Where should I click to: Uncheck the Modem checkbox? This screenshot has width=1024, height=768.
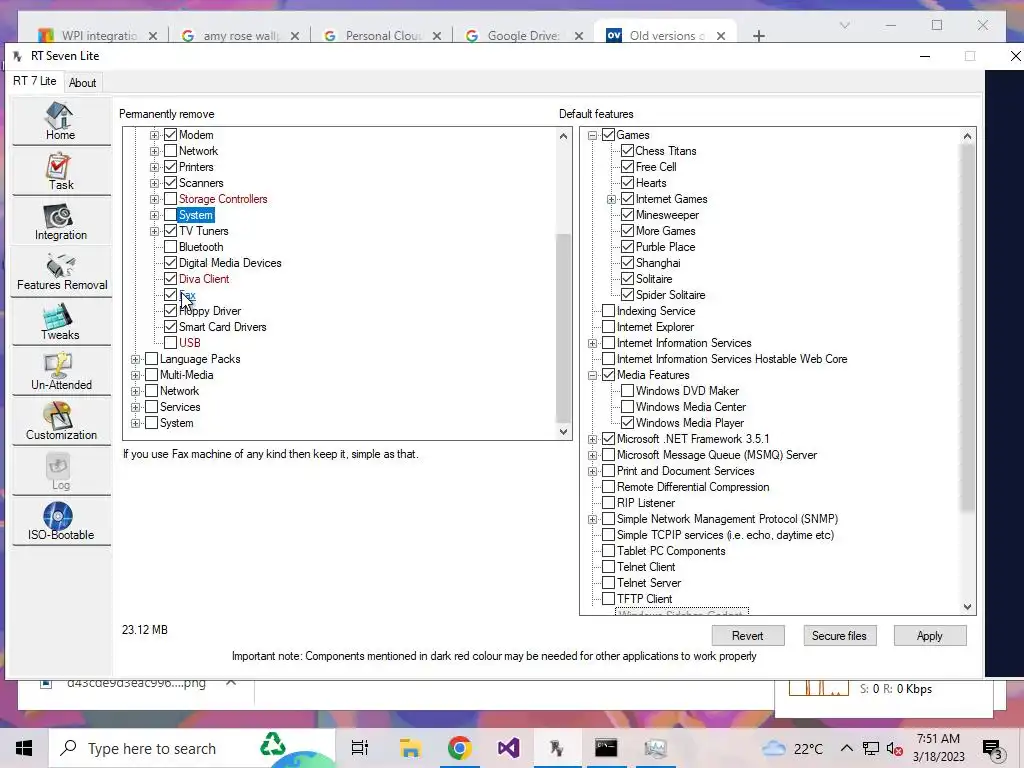(x=170, y=135)
